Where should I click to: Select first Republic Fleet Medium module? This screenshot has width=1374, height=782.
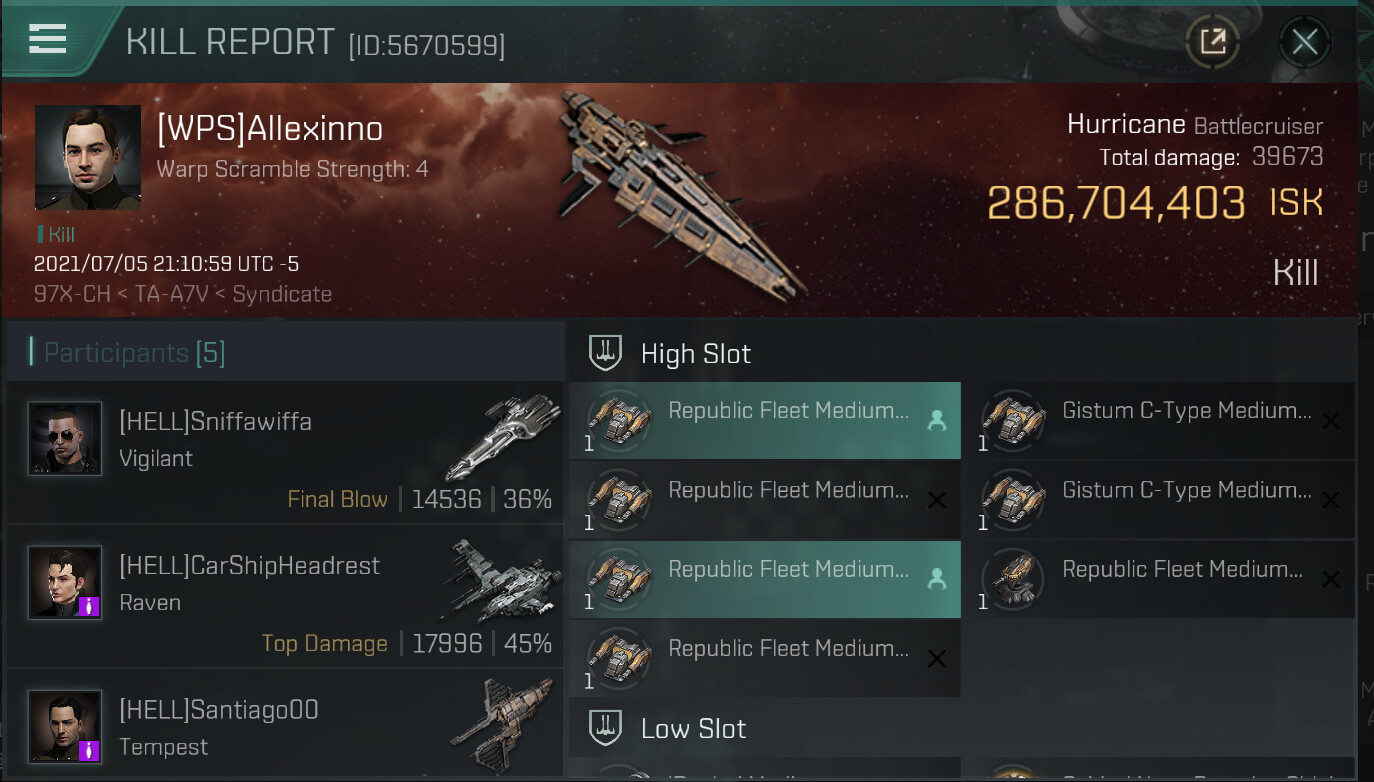coord(765,421)
